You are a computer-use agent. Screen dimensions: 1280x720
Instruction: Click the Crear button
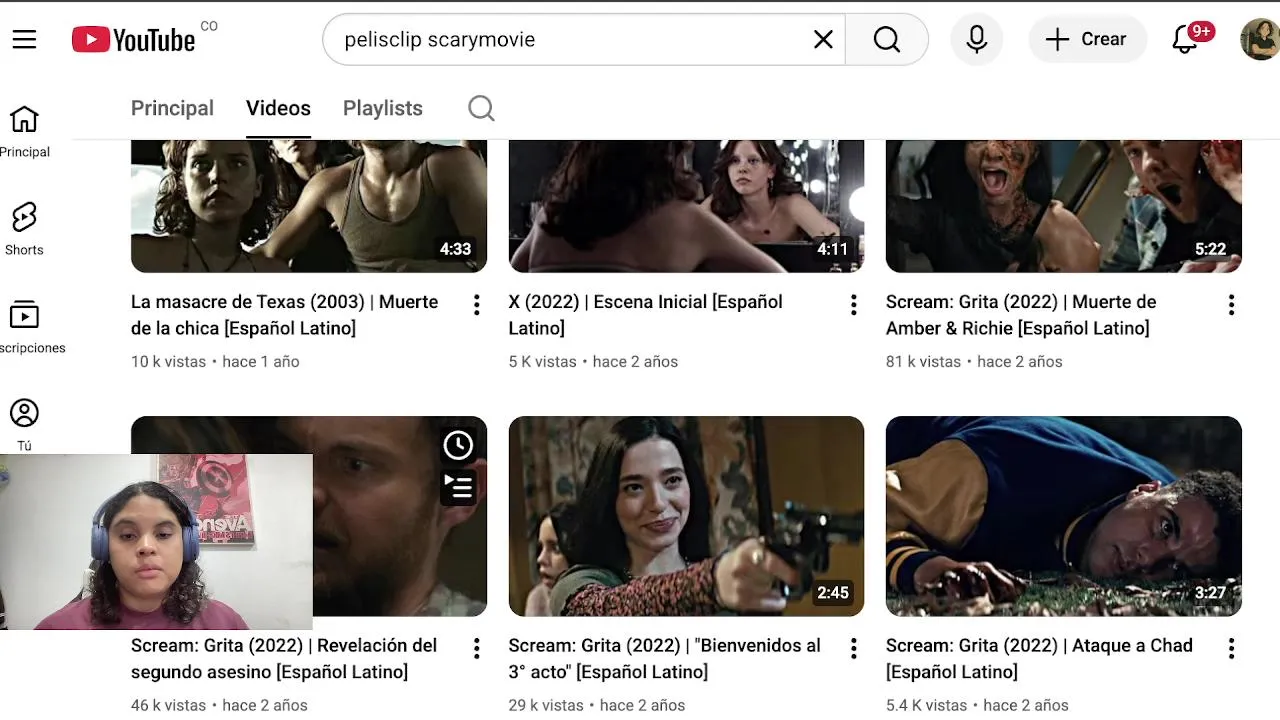pyautogui.click(x=1086, y=39)
